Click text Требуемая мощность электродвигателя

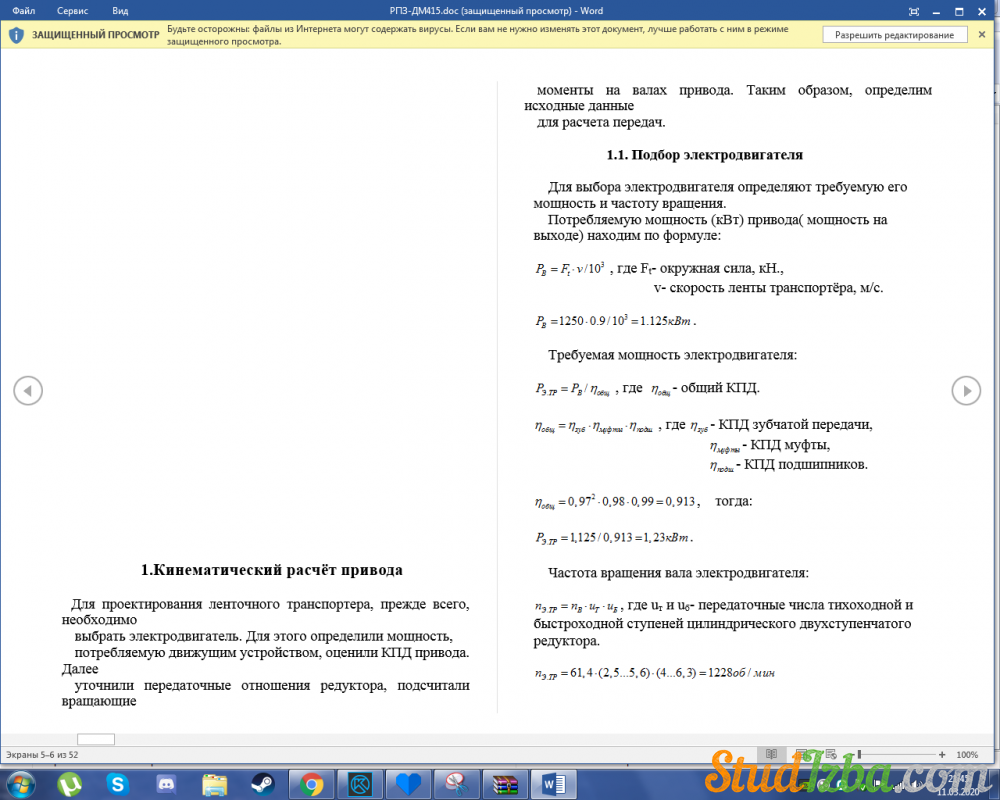(672, 355)
